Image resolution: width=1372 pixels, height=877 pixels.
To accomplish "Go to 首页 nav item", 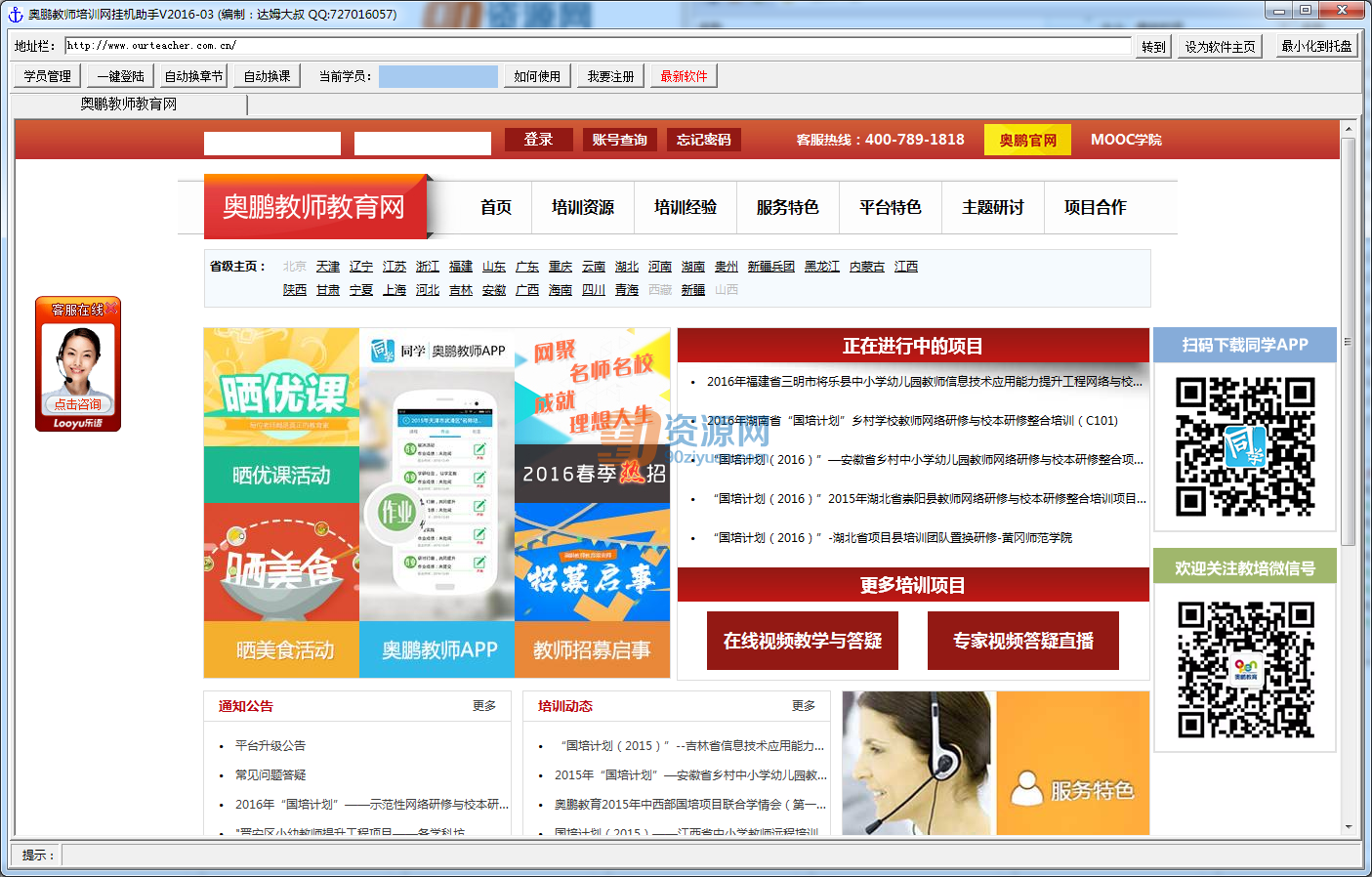I will click(x=496, y=207).
